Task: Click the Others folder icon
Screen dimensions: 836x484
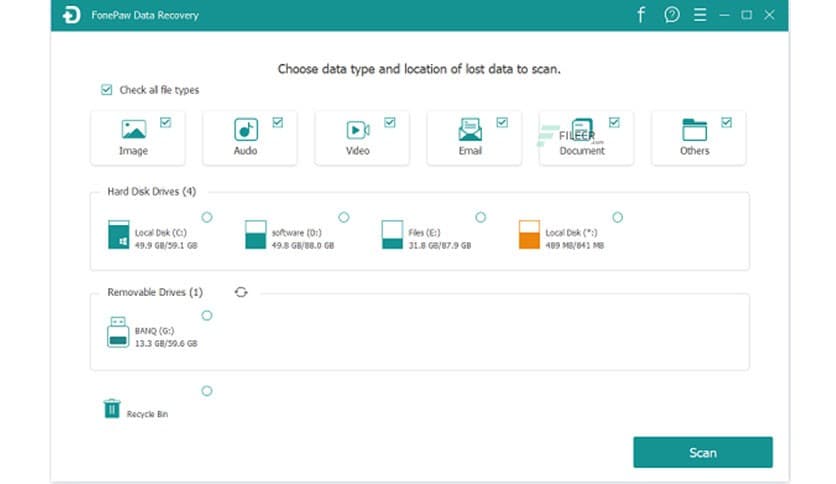Action: coord(695,130)
